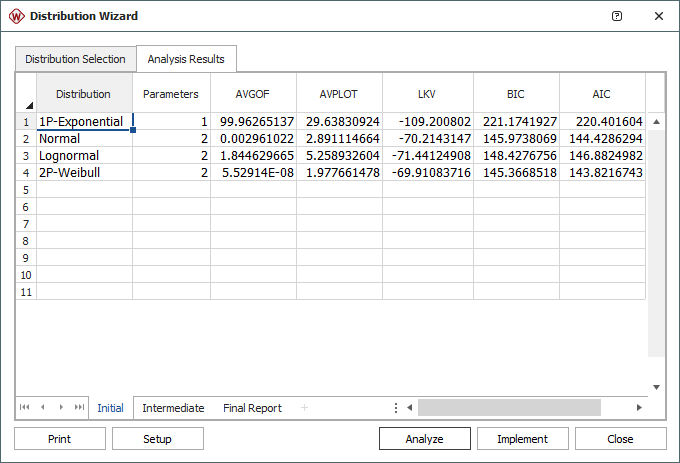Go to first sheet navigation arrow
Viewport: 680px width, 463px height.
(25, 407)
